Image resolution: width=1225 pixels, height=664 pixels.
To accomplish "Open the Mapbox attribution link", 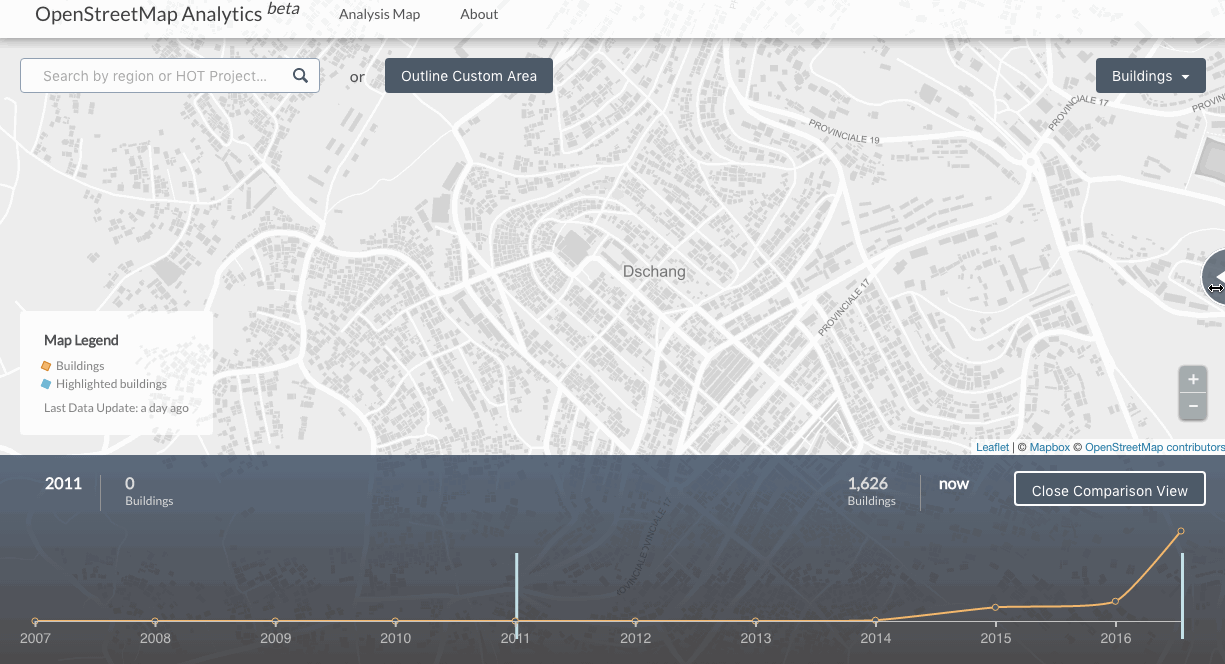I will [x=1049, y=447].
